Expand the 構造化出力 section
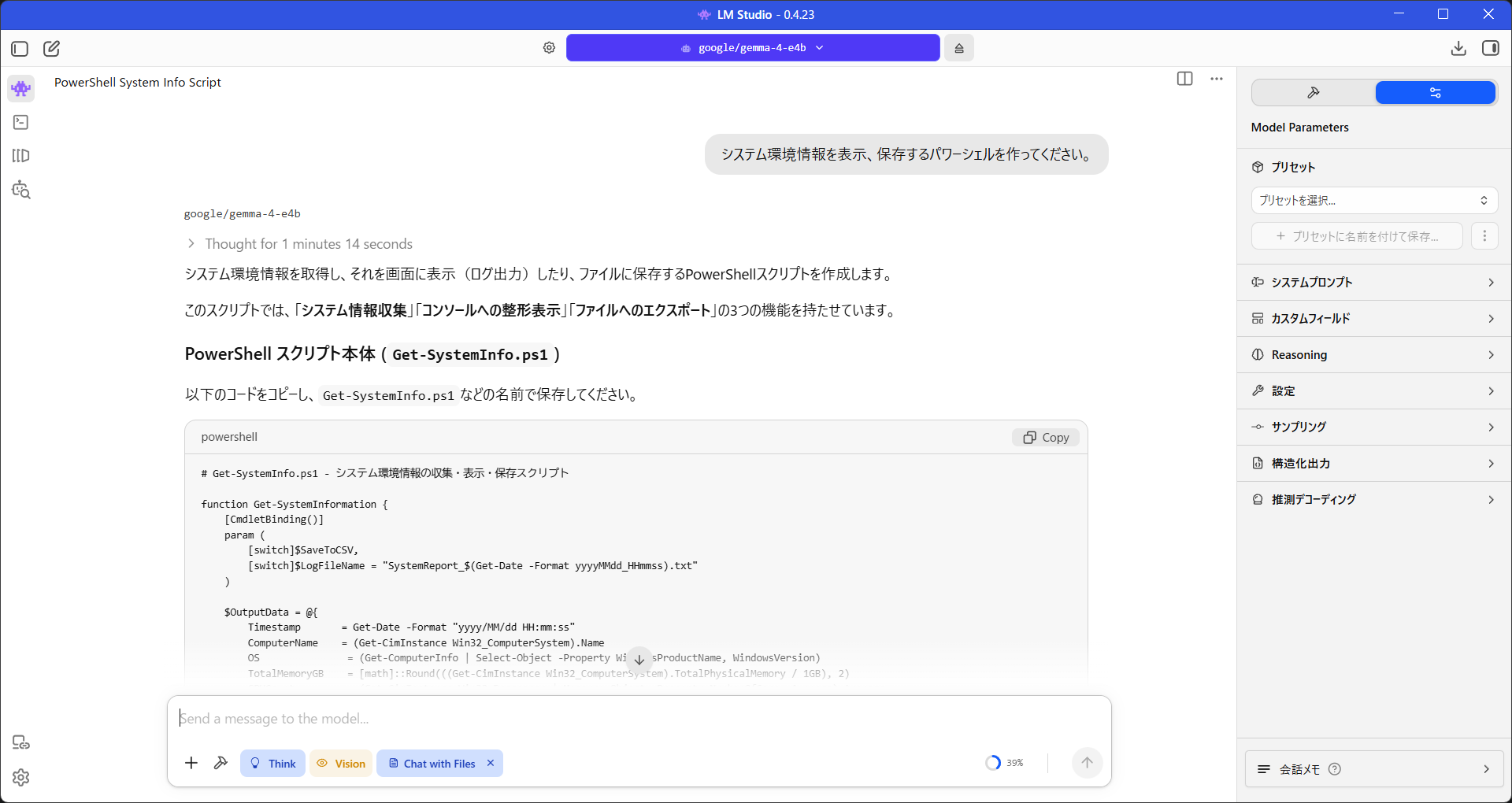This screenshot has width=1512, height=803. tap(1374, 464)
